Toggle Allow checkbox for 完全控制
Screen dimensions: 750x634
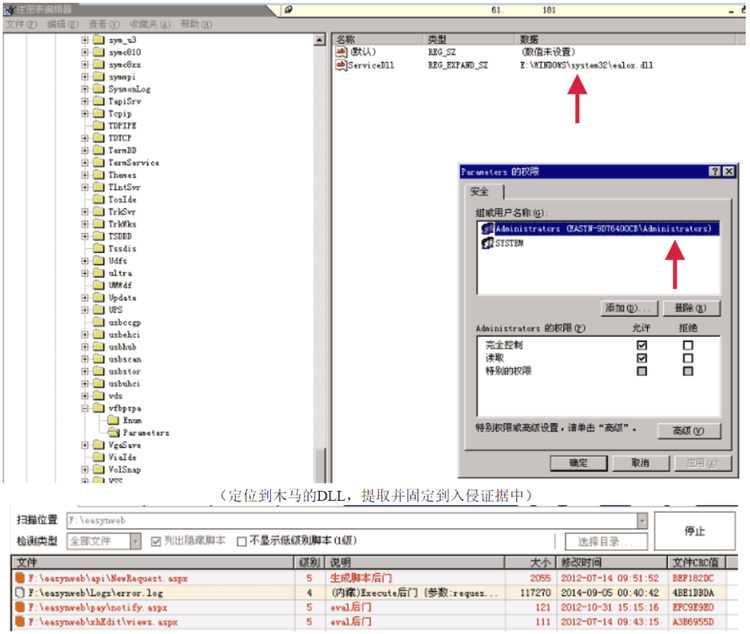tap(642, 345)
